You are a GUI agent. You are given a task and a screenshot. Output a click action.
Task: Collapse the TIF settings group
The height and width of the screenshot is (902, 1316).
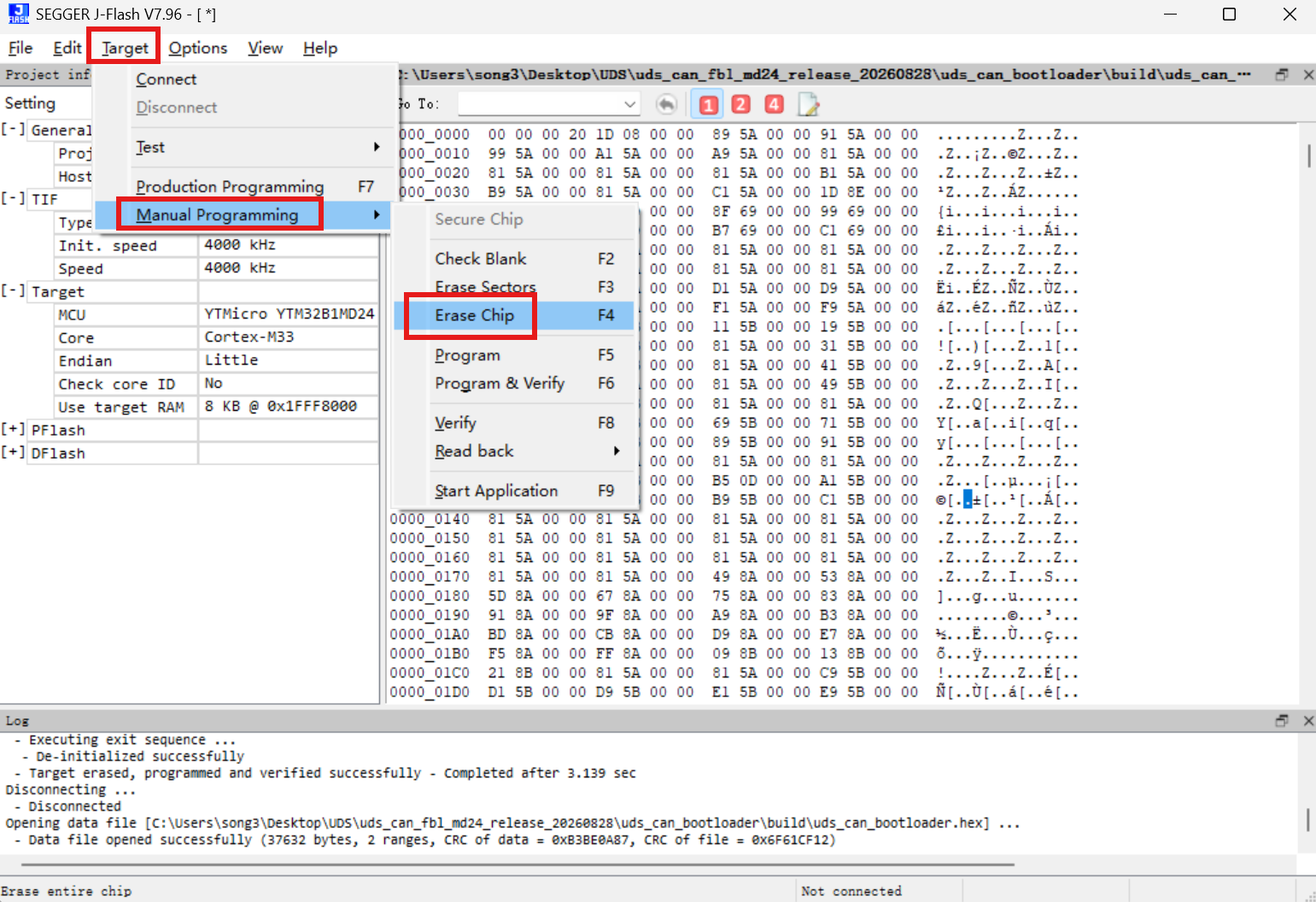coord(13,199)
